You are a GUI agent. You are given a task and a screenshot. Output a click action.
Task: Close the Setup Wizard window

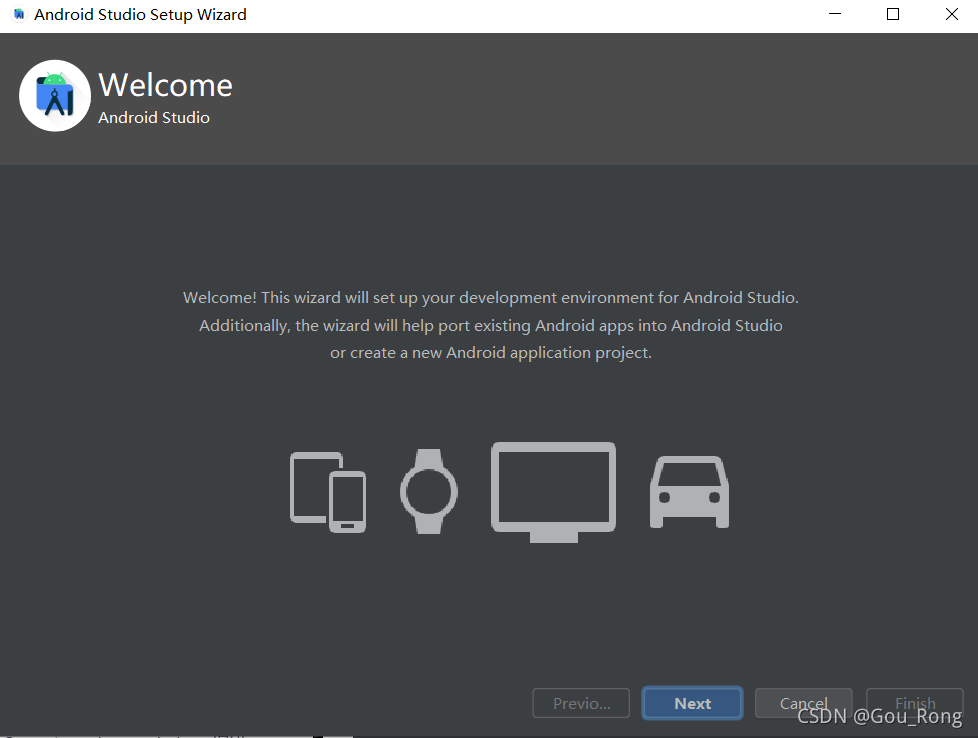tap(951, 14)
